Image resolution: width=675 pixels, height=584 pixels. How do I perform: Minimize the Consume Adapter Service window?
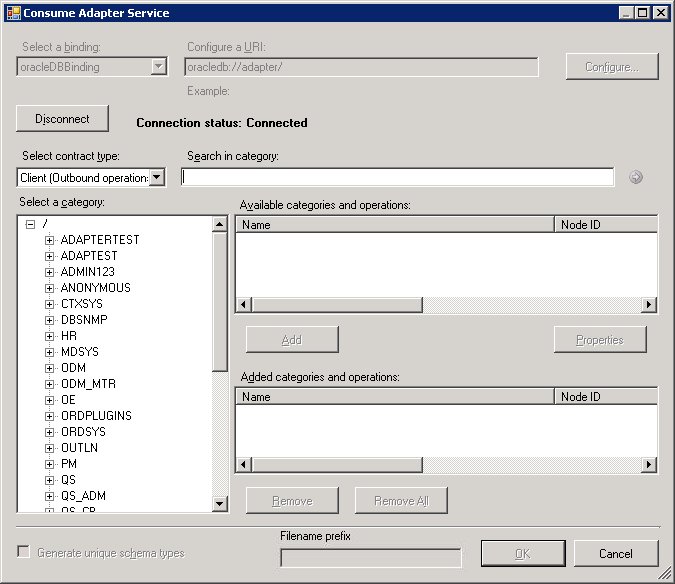pyautogui.click(x=626, y=12)
